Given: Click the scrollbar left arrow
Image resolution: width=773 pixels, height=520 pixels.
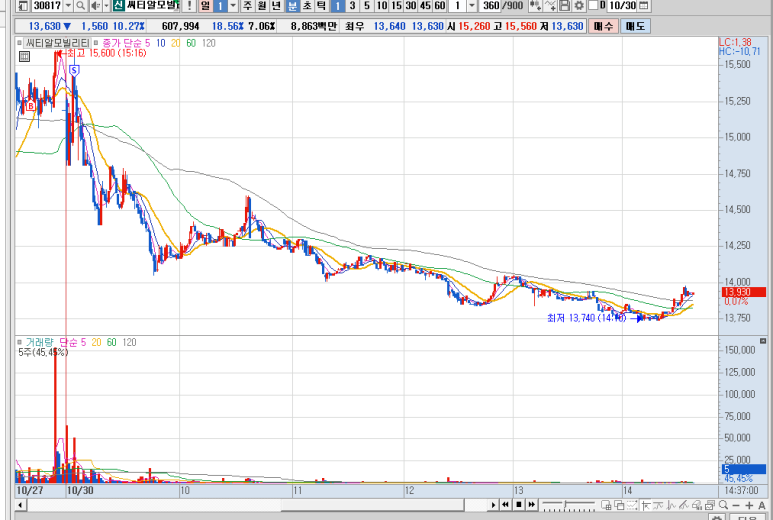Looking at the screenshot, I should pyautogui.click(x=20, y=505).
